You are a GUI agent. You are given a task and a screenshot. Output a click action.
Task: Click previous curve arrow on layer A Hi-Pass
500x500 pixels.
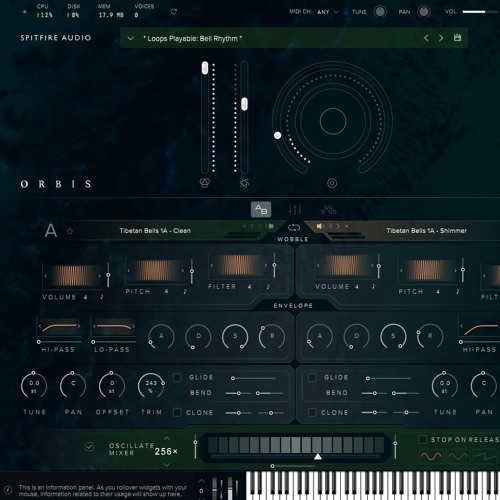coord(40,326)
